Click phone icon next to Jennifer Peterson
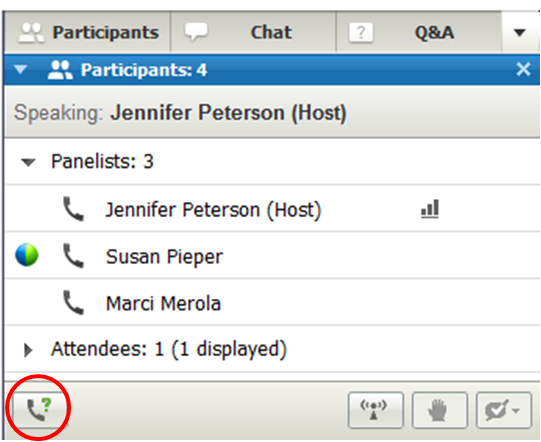The image size is (541, 442). (73, 209)
